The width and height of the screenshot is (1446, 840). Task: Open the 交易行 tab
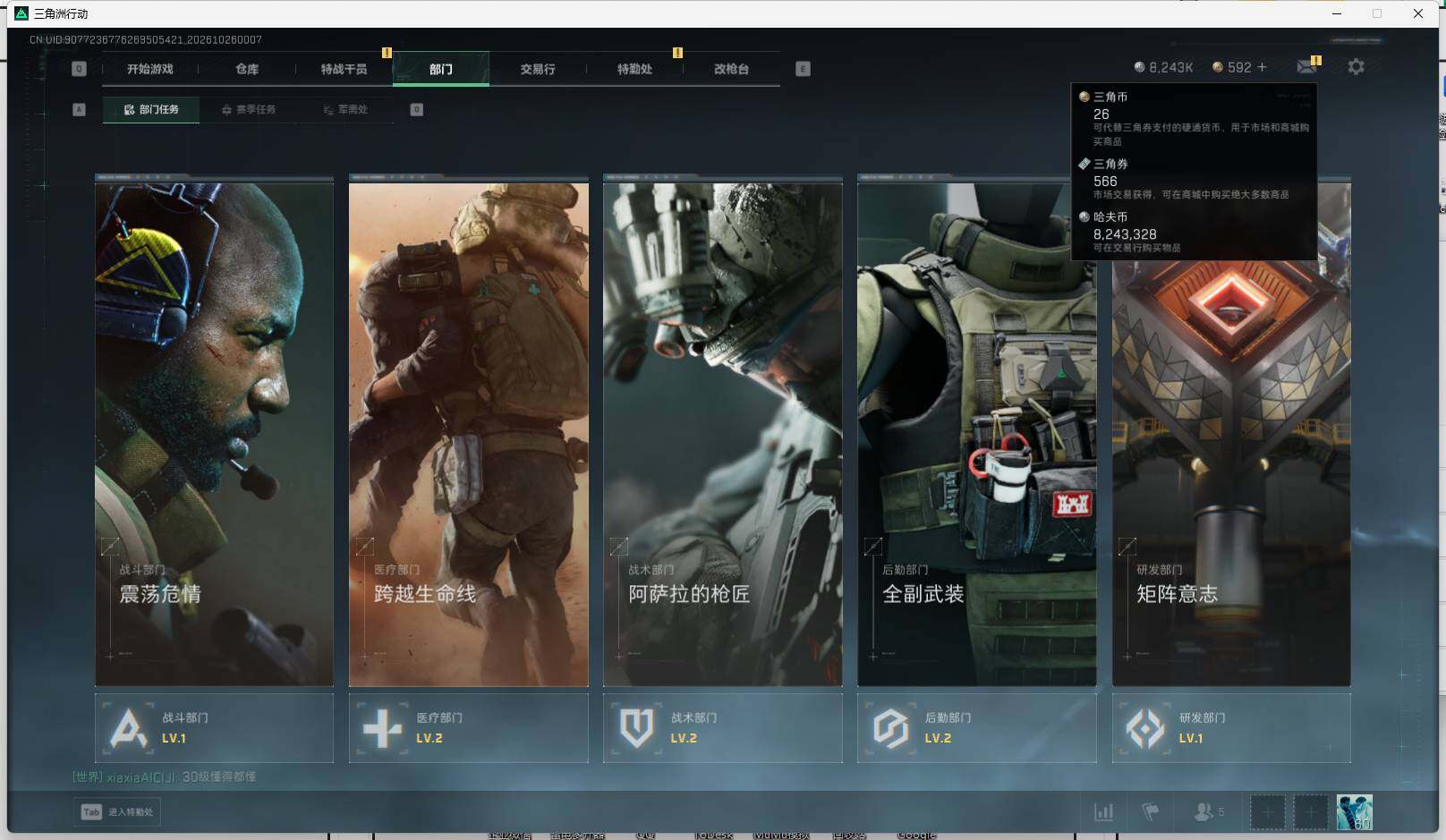[x=538, y=69]
